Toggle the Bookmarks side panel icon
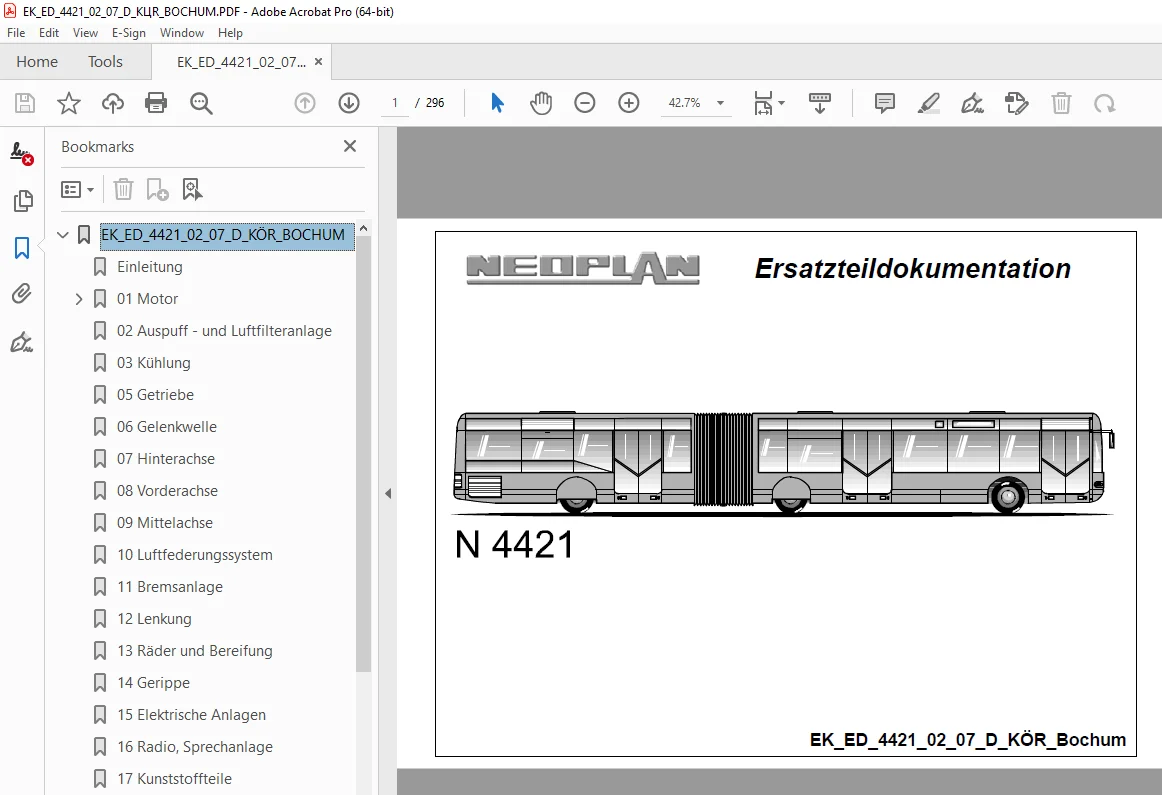 (x=22, y=248)
